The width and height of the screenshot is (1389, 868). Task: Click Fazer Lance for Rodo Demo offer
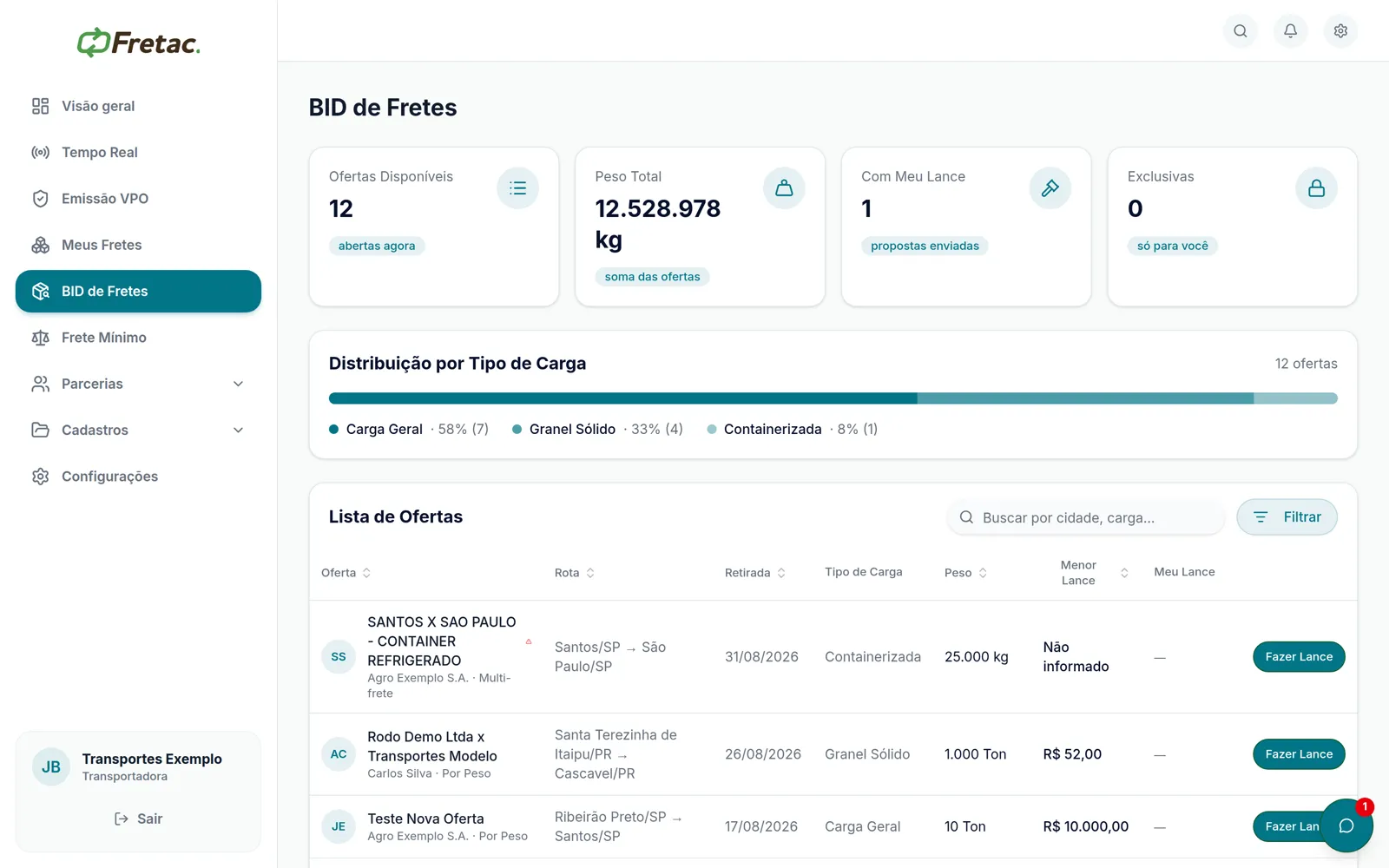coord(1299,754)
